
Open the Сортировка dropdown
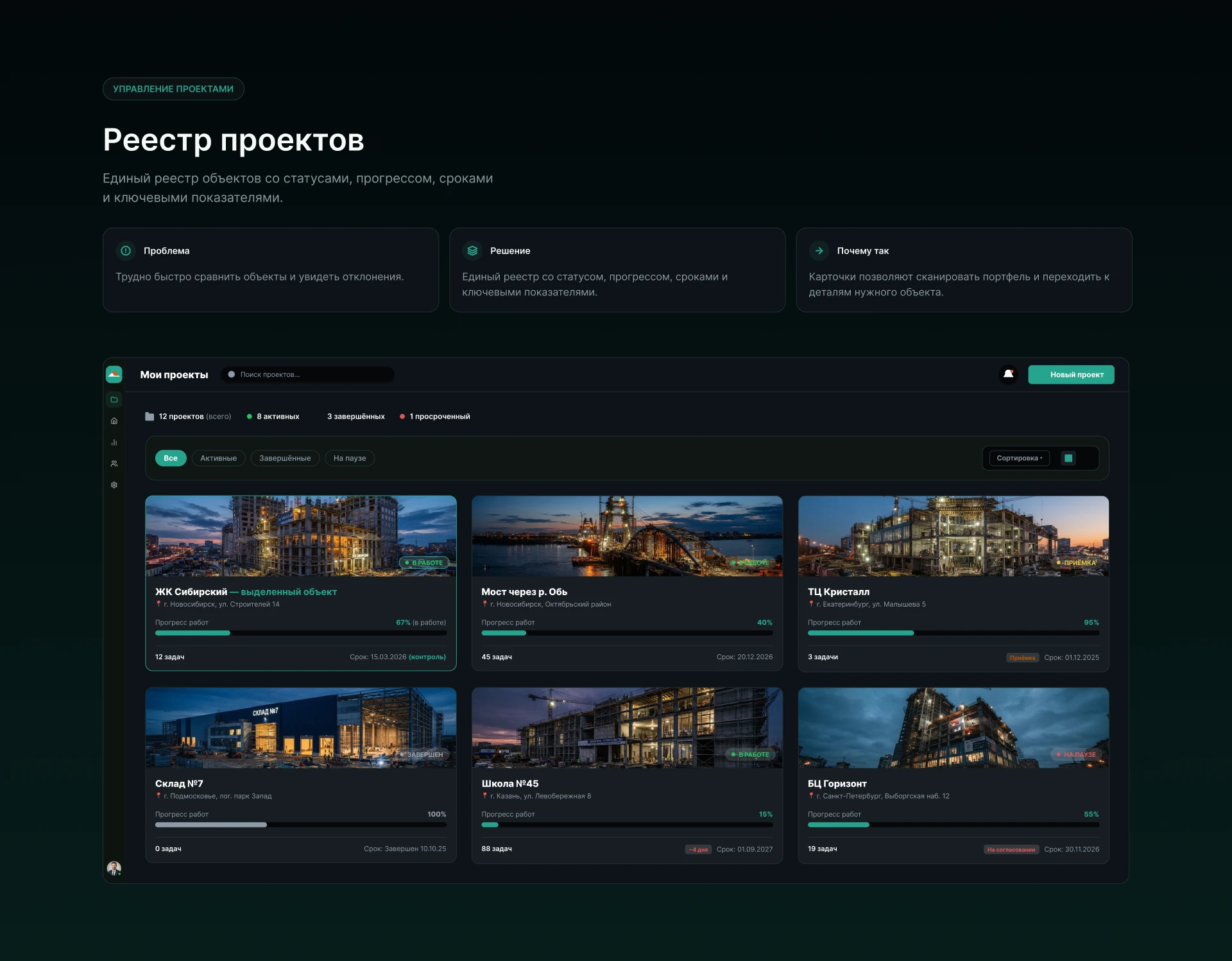(x=1020, y=458)
